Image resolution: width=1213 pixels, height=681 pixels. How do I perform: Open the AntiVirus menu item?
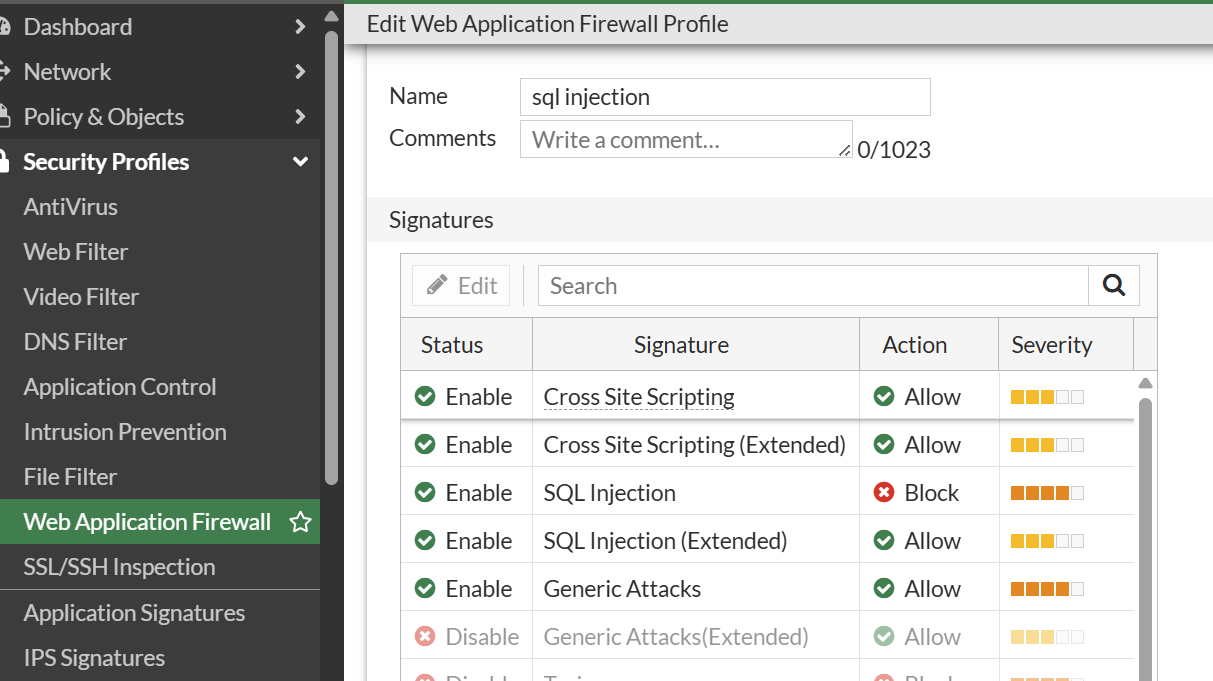(71, 207)
